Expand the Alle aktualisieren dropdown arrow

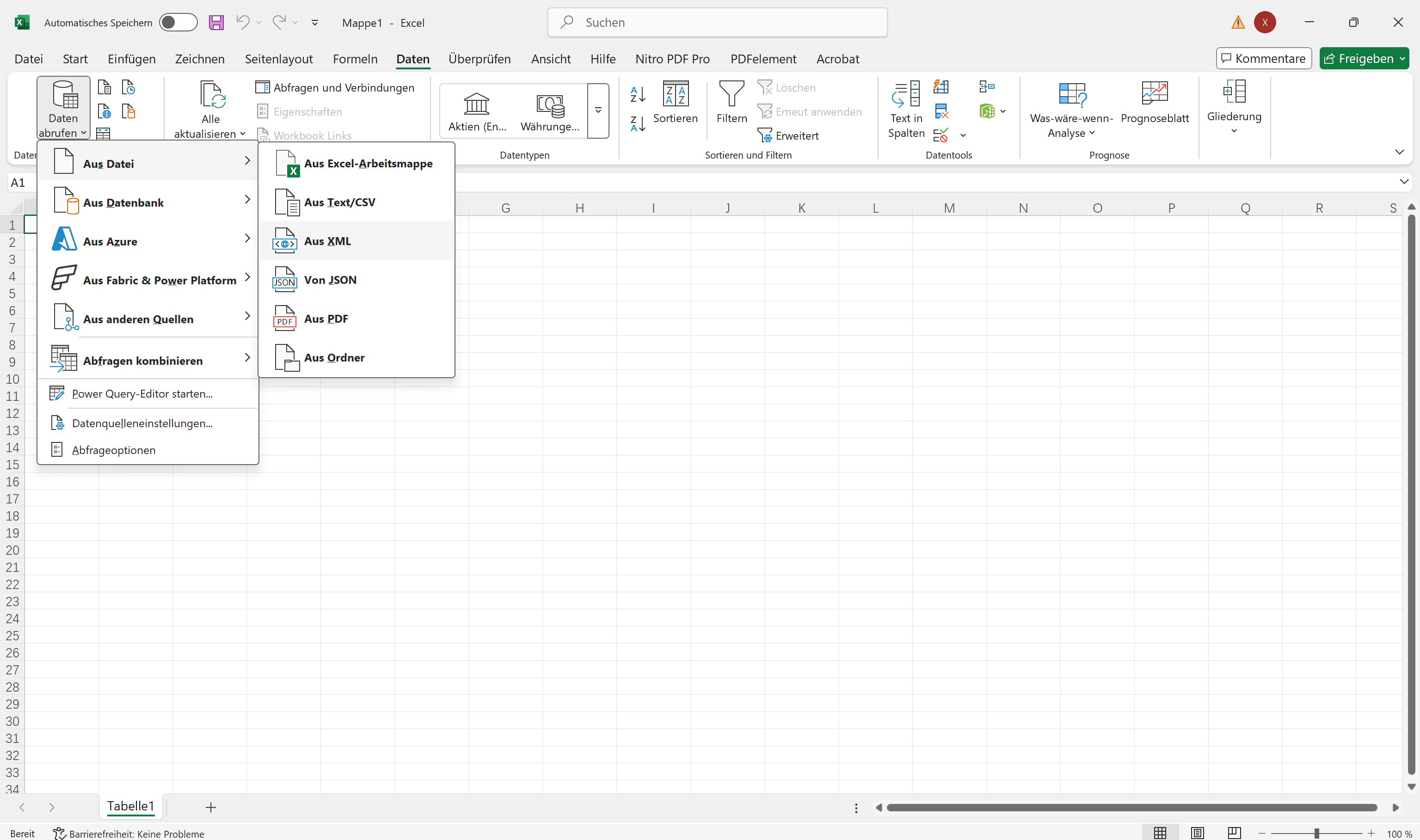243,134
